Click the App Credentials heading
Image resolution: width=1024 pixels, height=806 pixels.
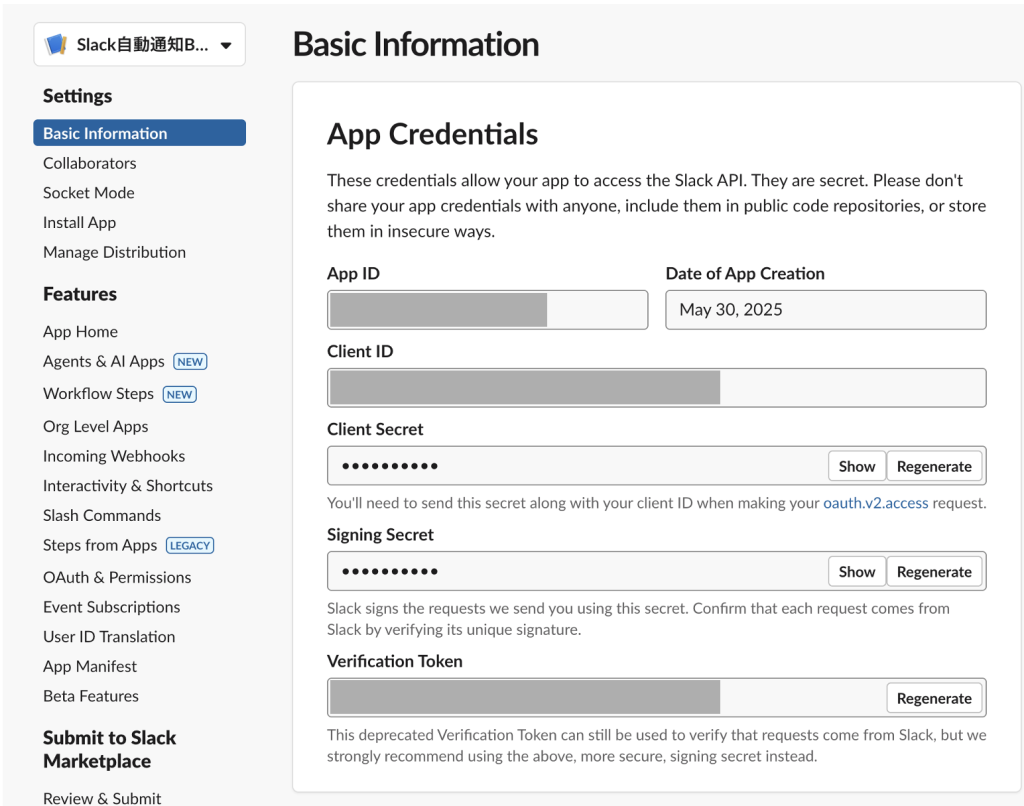(432, 135)
